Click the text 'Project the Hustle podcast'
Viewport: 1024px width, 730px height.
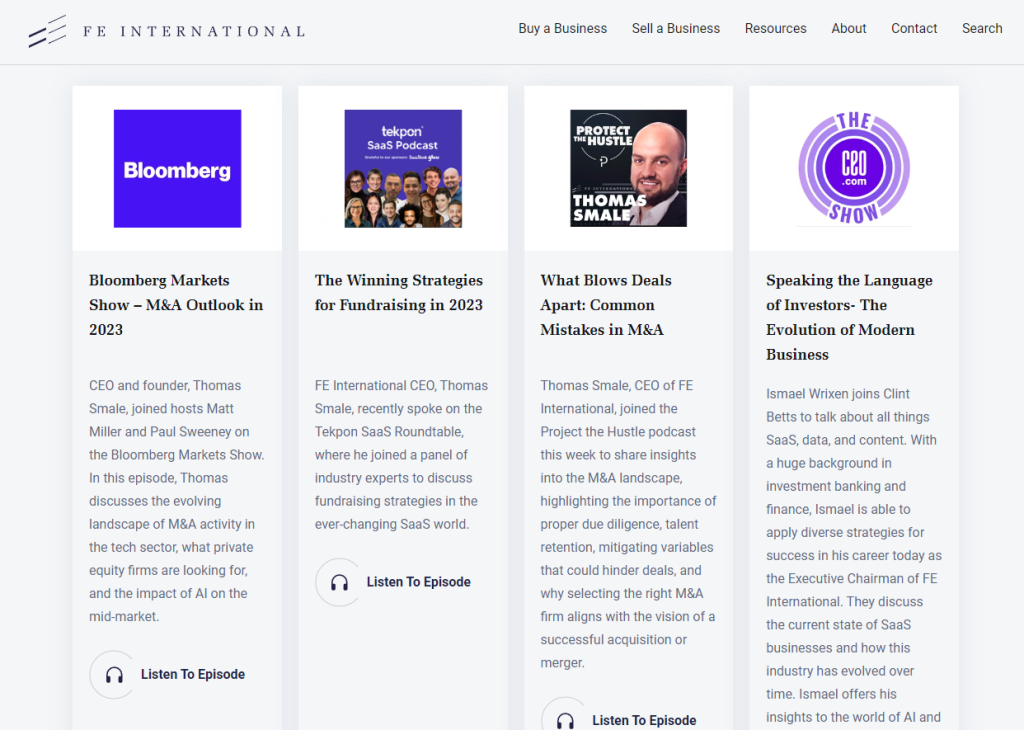(x=618, y=432)
